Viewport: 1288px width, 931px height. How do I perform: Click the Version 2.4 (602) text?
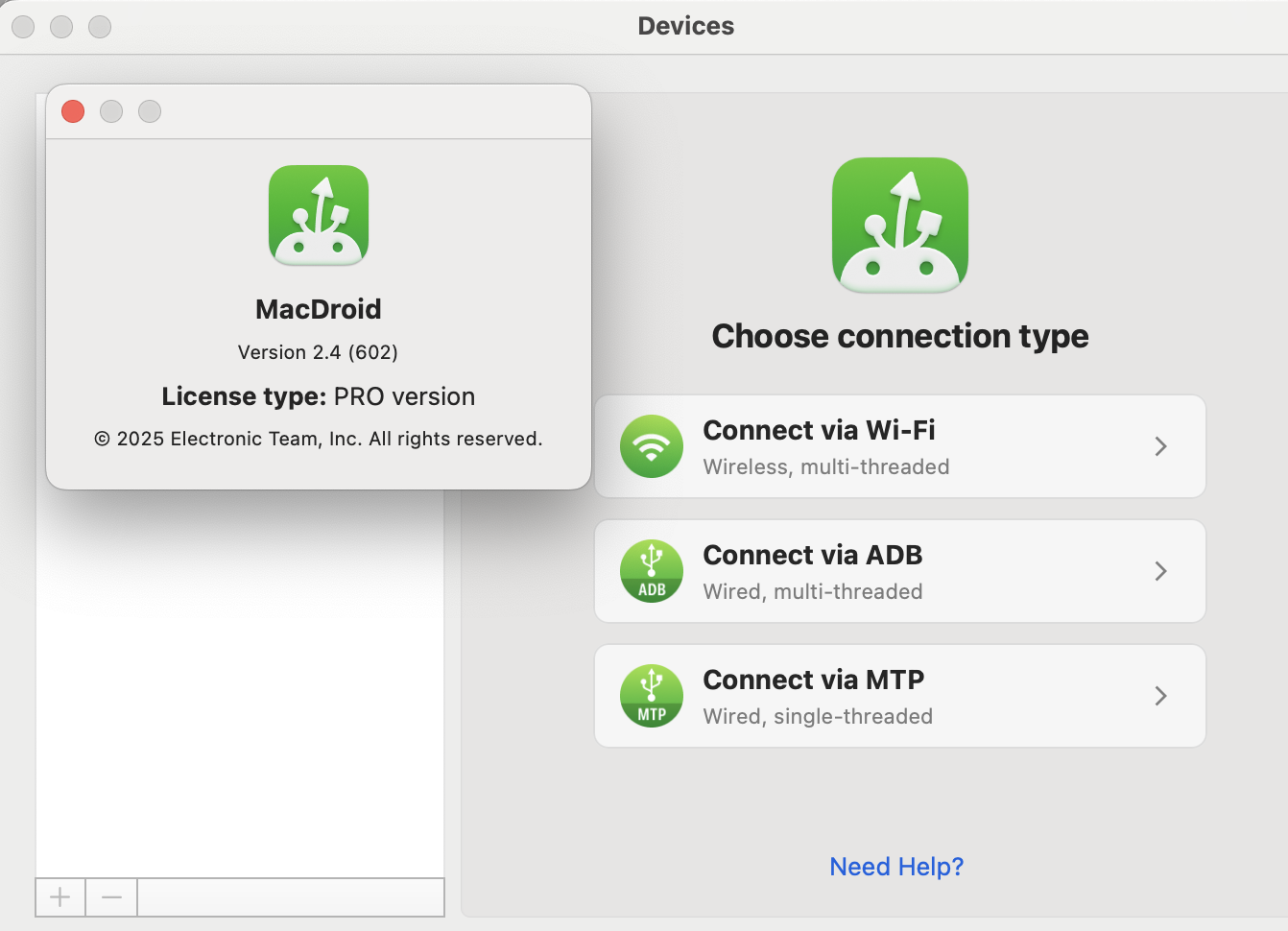click(x=318, y=352)
